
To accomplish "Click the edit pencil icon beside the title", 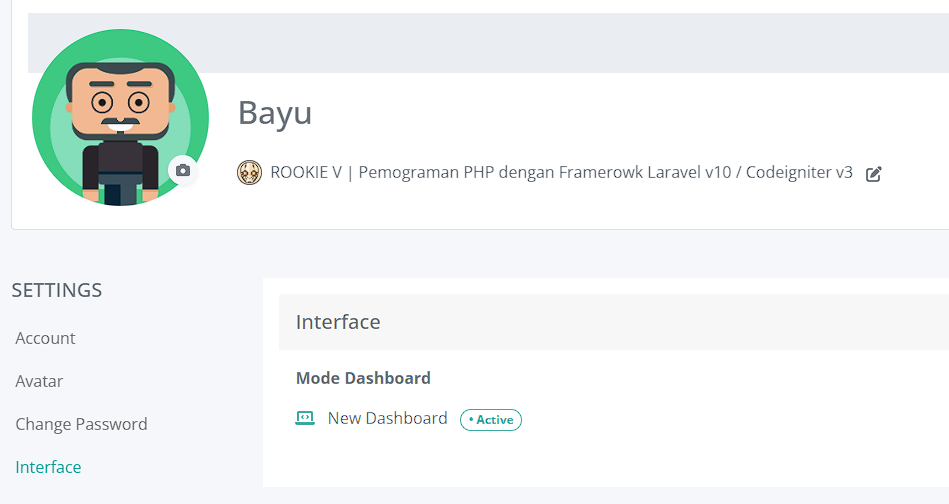I will (874, 173).
